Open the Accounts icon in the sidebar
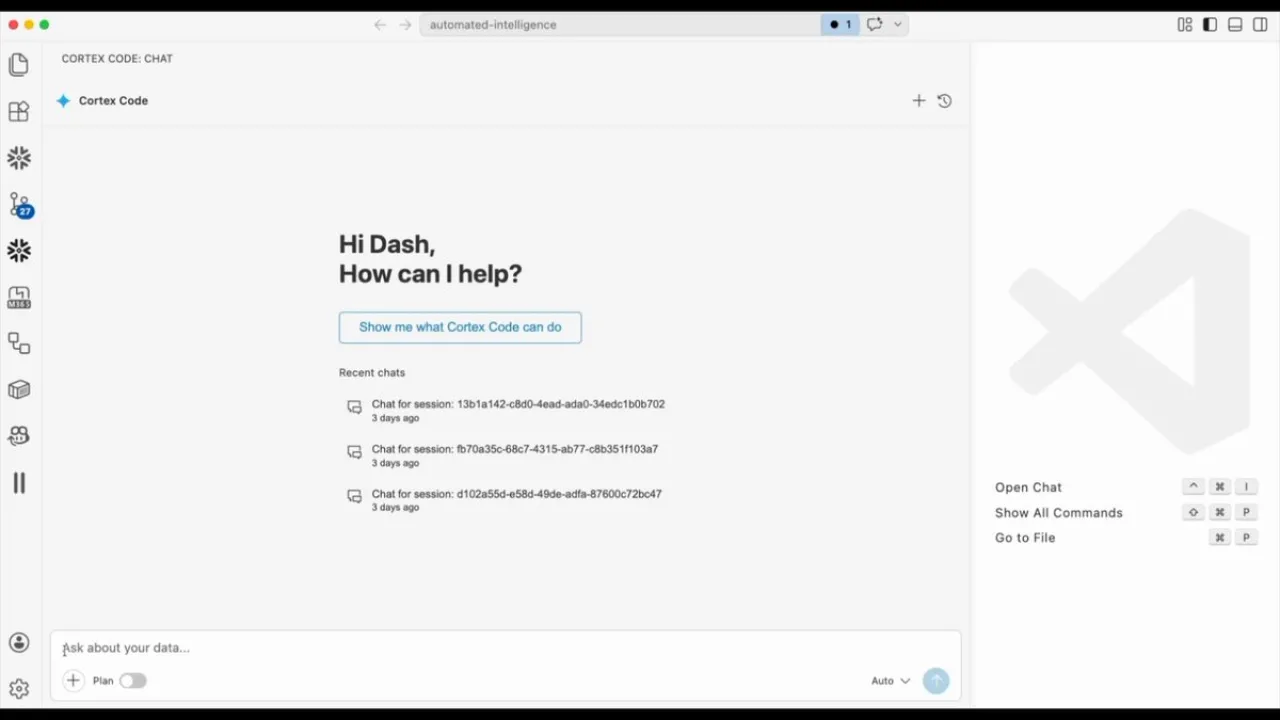1280x720 pixels. (18, 642)
